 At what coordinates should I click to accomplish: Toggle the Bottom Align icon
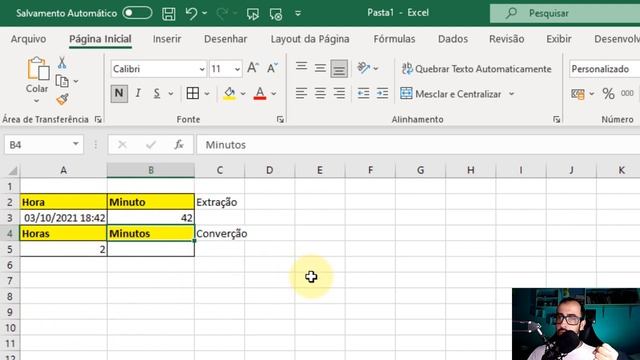pyautogui.click(x=339, y=69)
